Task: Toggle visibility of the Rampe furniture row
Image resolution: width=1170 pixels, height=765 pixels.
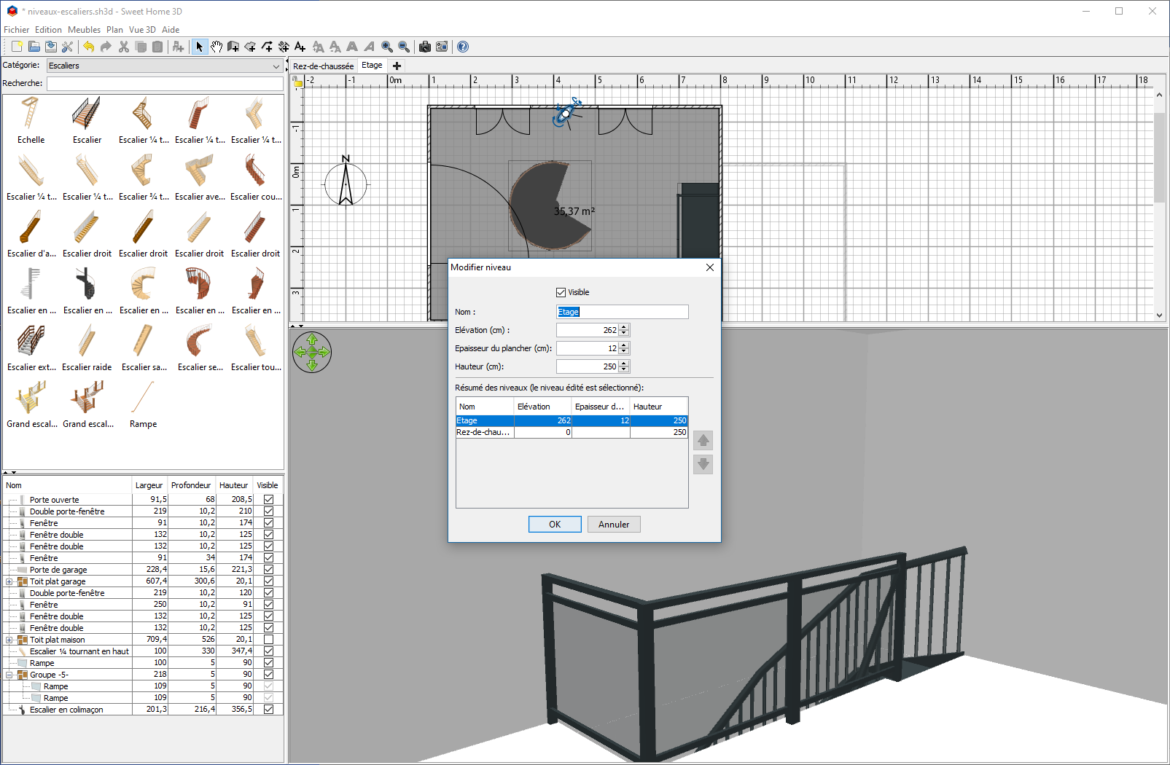Action: point(267,662)
